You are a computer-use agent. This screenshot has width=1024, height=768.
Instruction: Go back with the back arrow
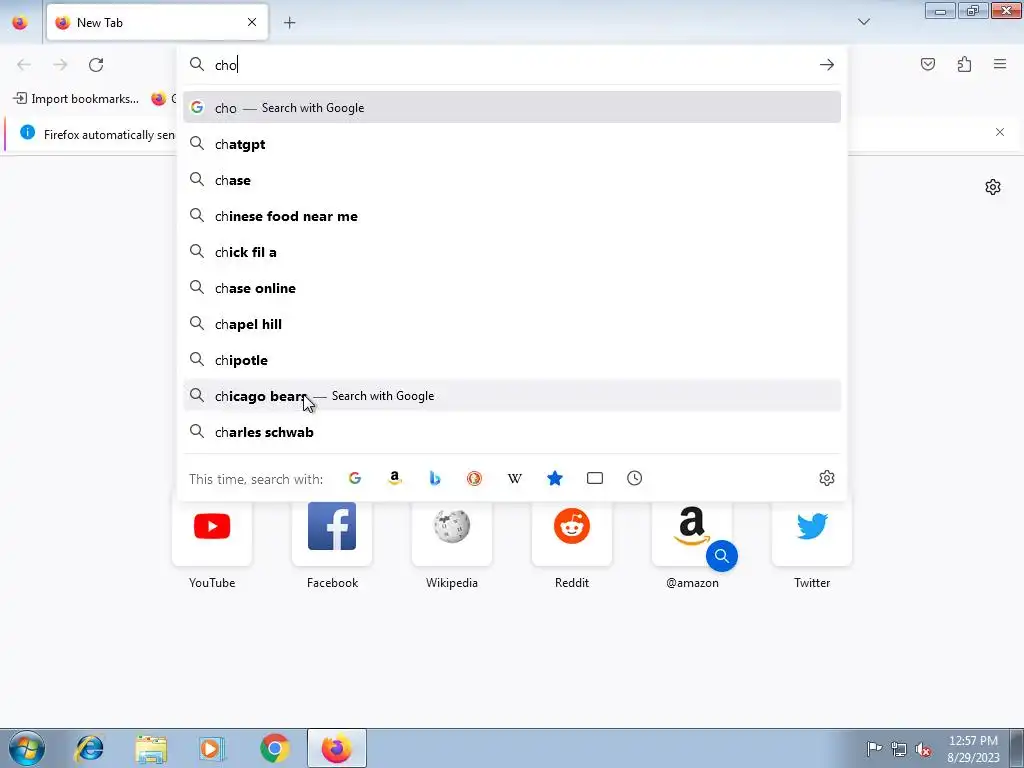coord(24,65)
